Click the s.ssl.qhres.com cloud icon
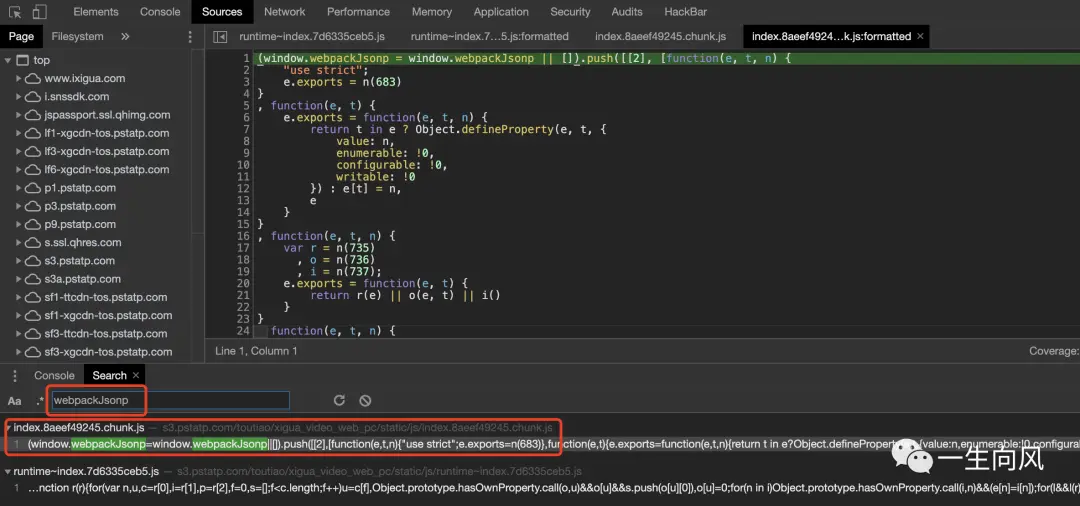 coord(32,243)
